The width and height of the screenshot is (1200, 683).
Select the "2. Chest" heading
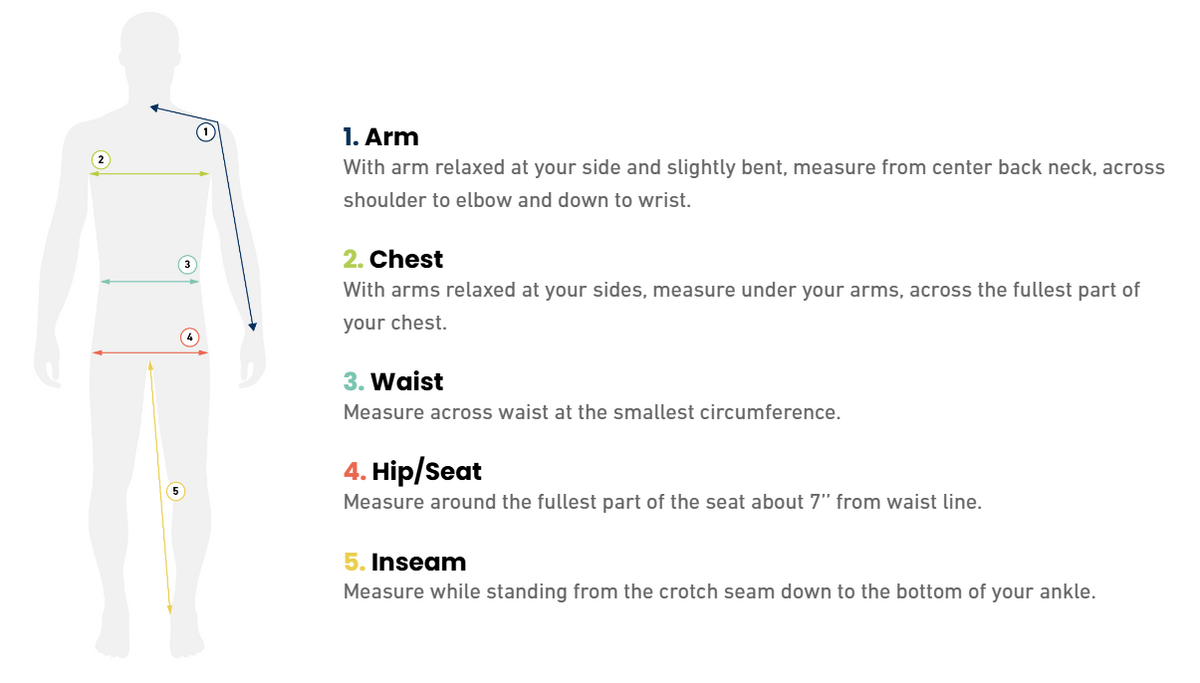coord(393,259)
